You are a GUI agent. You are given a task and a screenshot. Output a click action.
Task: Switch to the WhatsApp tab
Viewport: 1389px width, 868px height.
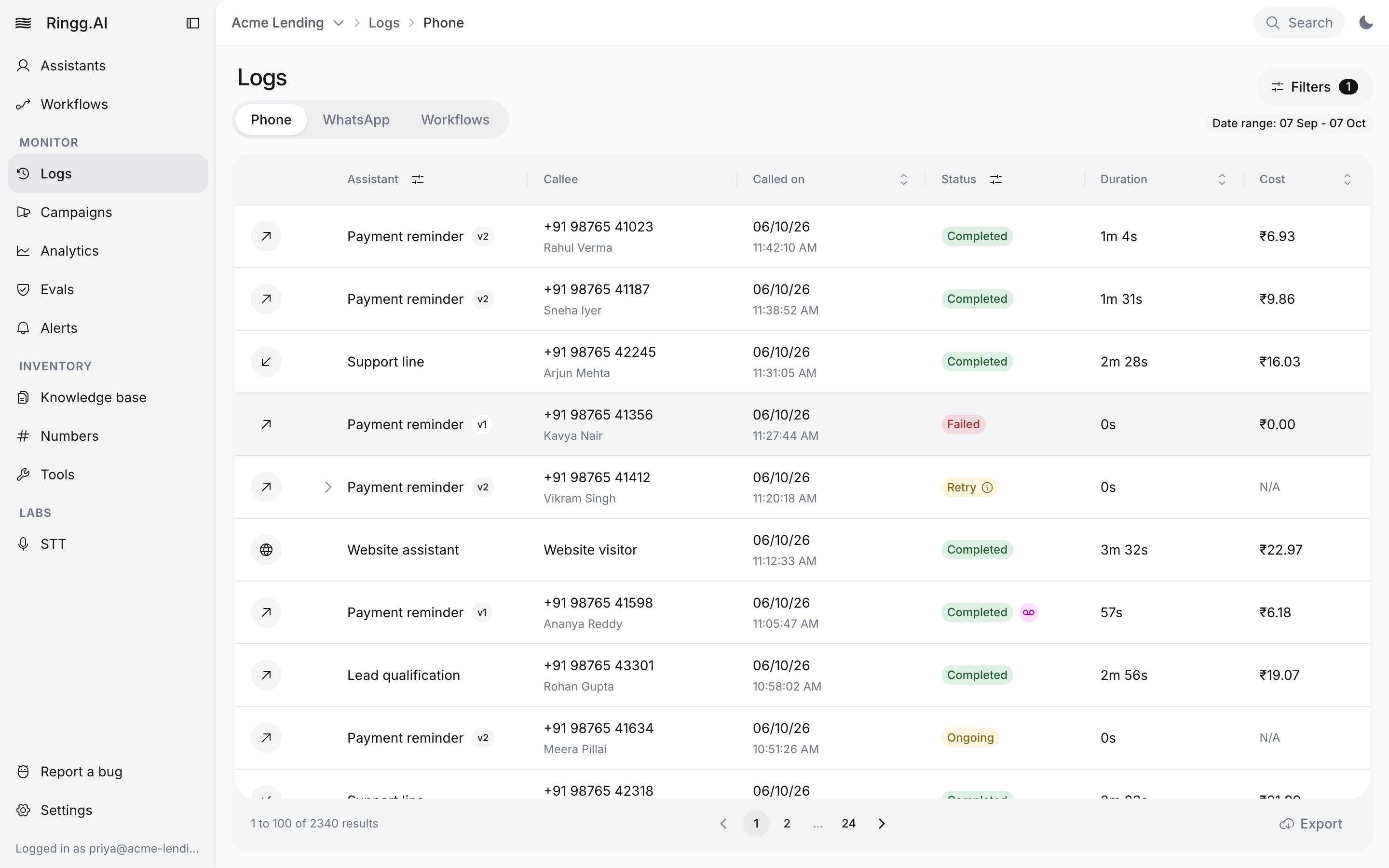pyautogui.click(x=356, y=120)
